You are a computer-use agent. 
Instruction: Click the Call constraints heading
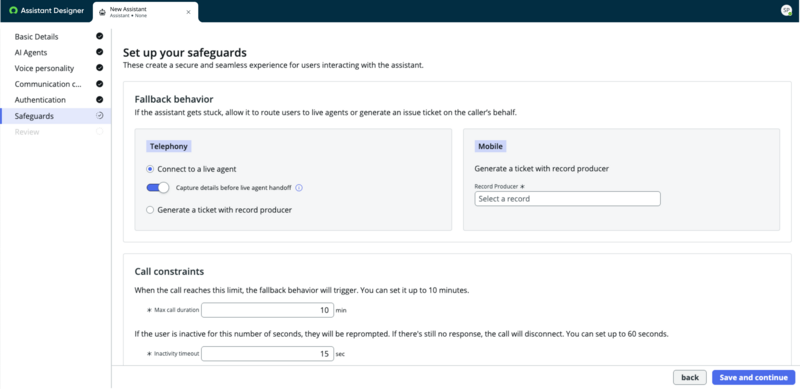(169, 272)
